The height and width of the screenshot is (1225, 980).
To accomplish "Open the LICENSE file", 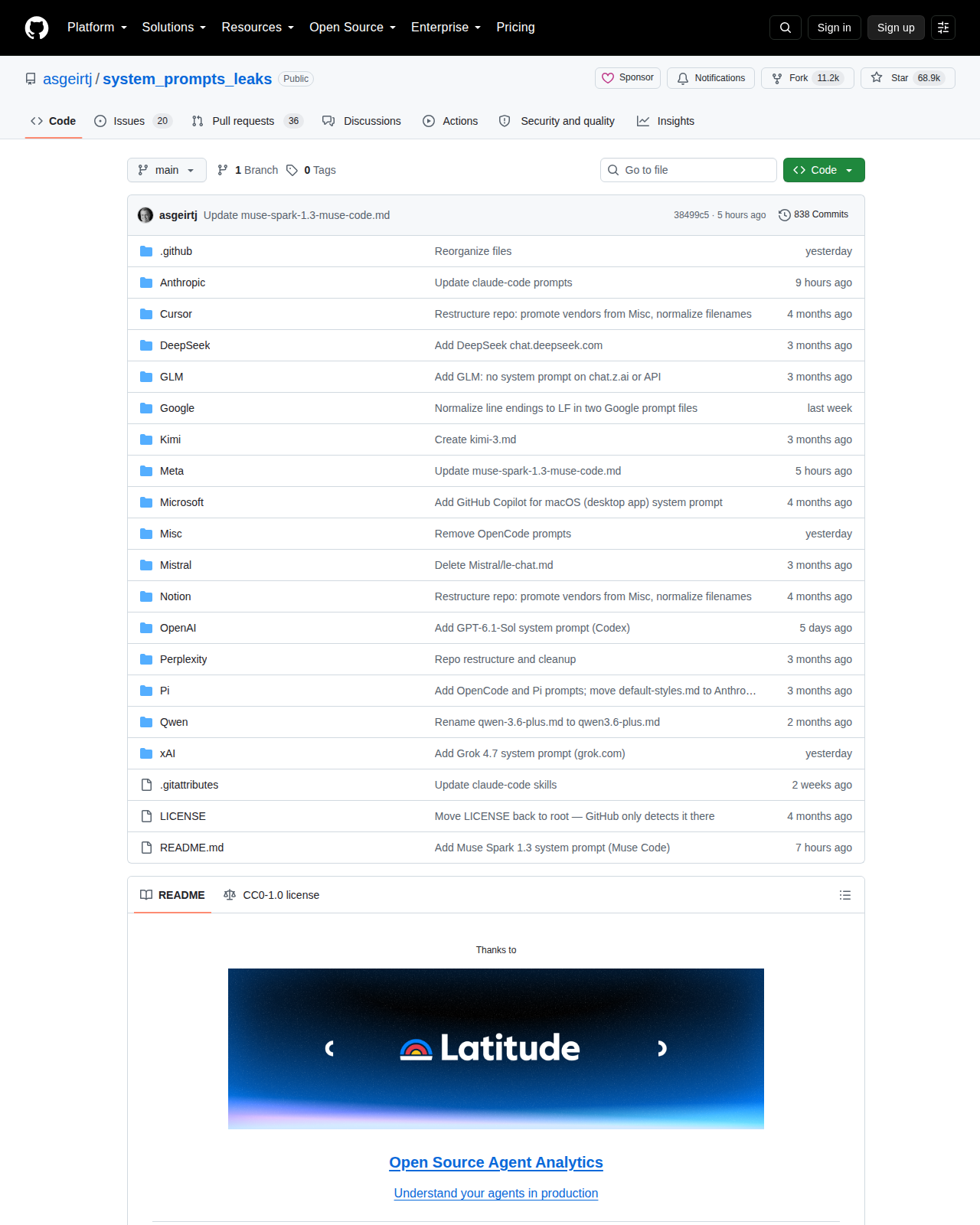I will pyautogui.click(x=183, y=816).
